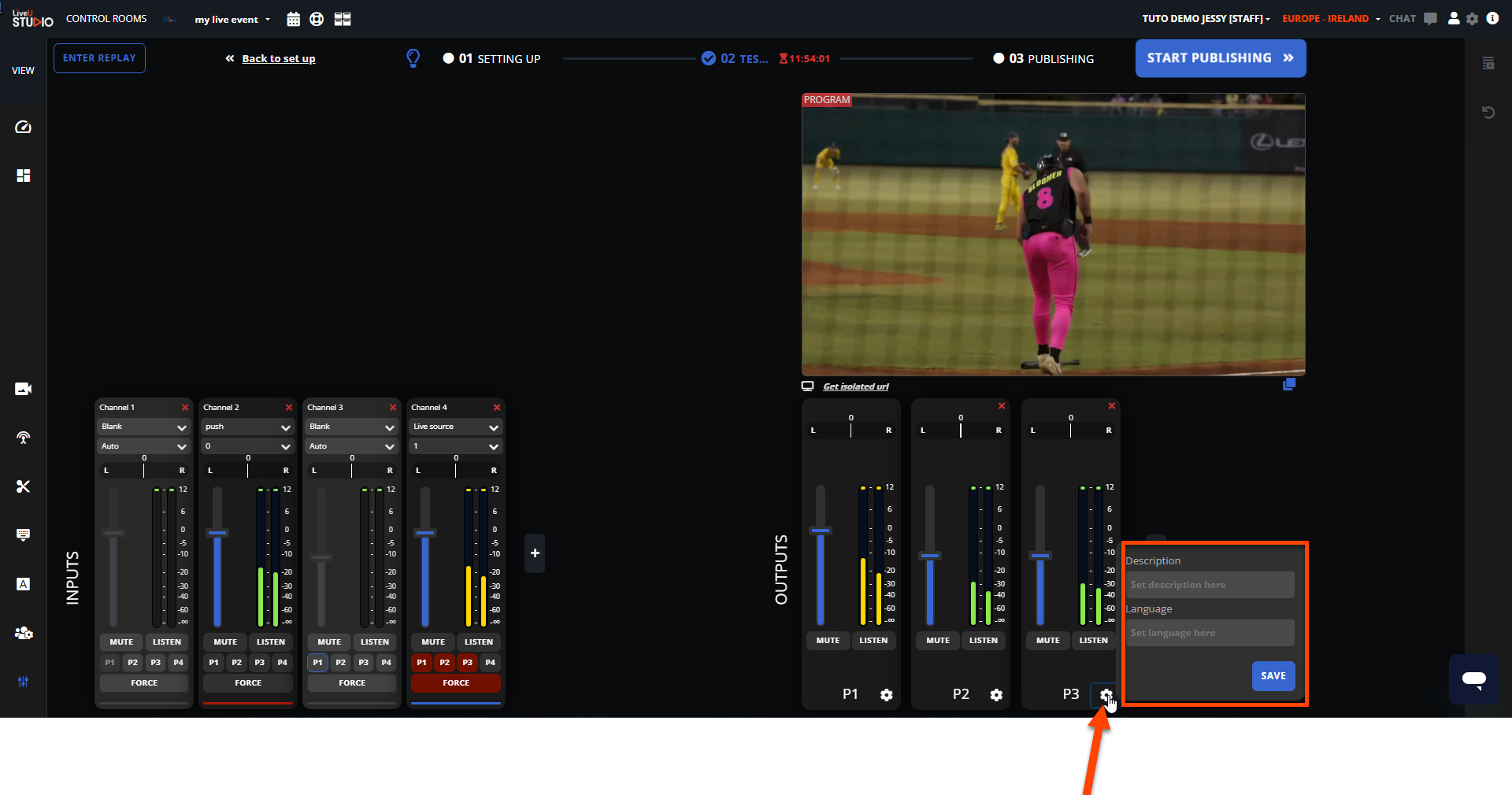Toggle Listen on Channel 4

(x=478, y=642)
